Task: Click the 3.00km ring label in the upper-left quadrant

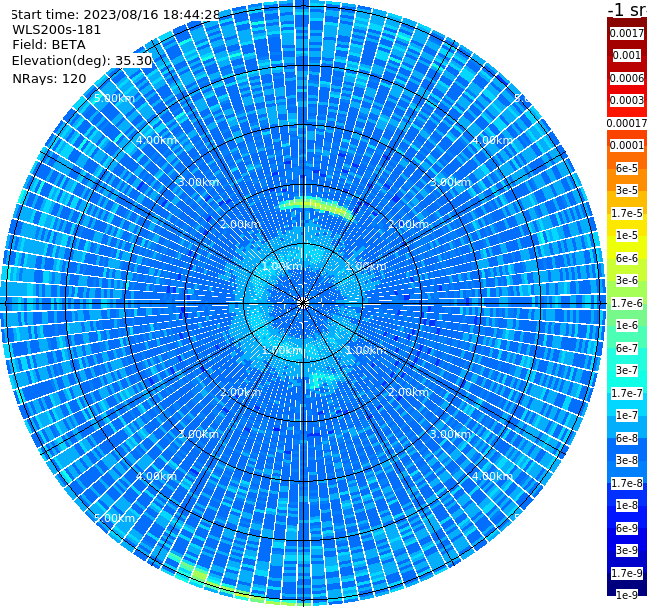Action: 198,182
